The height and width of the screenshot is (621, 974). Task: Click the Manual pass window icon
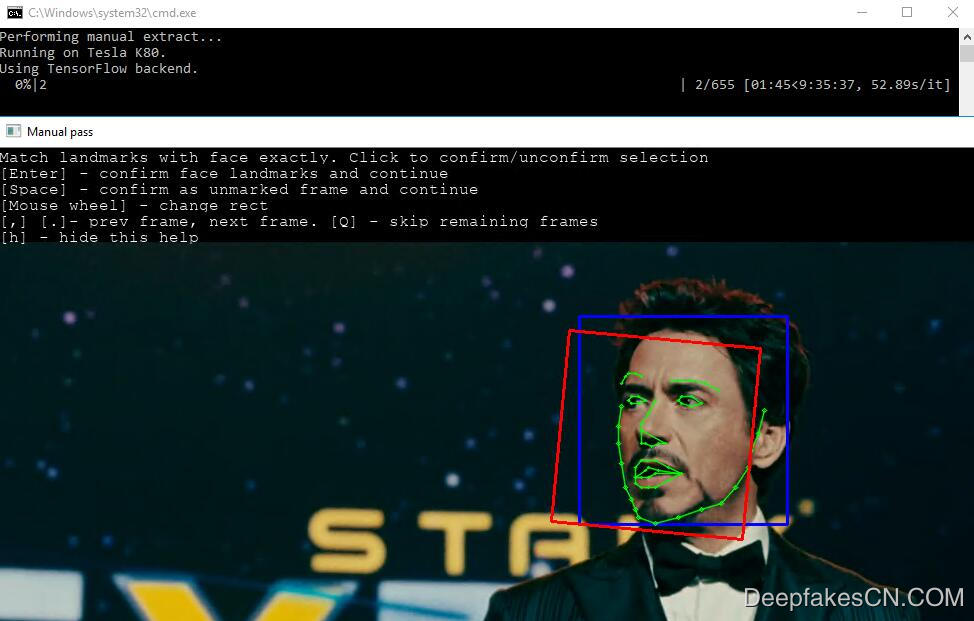pyautogui.click(x=13, y=131)
